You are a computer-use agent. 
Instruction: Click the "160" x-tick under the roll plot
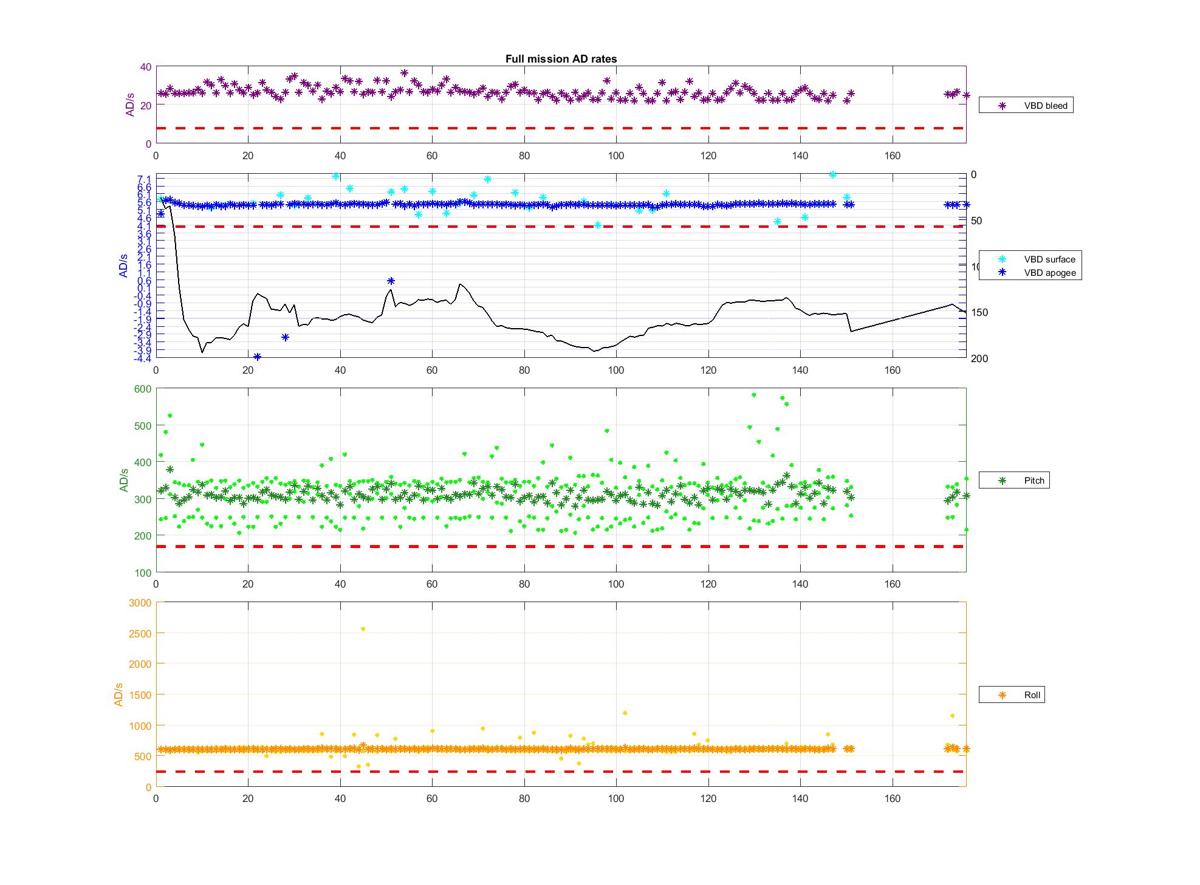pos(893,798)
